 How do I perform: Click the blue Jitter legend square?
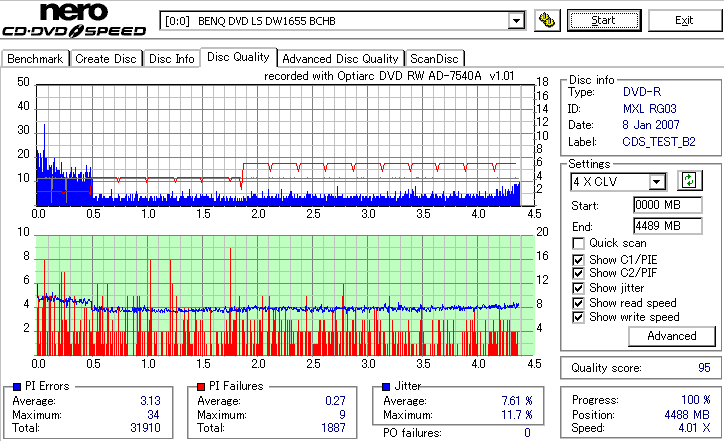coord(386,387)
